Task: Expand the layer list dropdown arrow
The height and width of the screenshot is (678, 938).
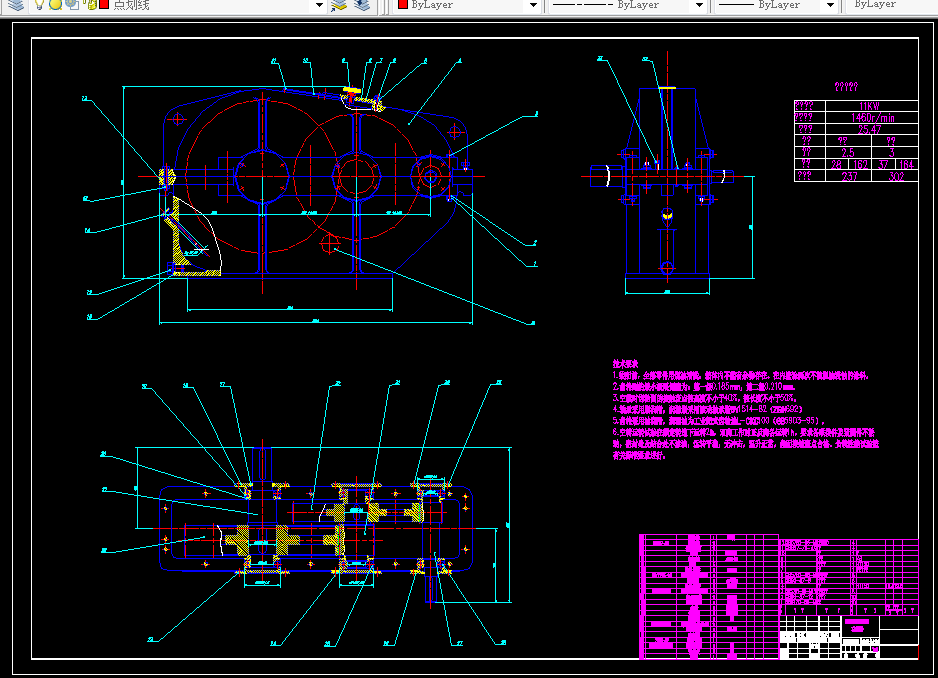Action: click(x=319, y=5)
